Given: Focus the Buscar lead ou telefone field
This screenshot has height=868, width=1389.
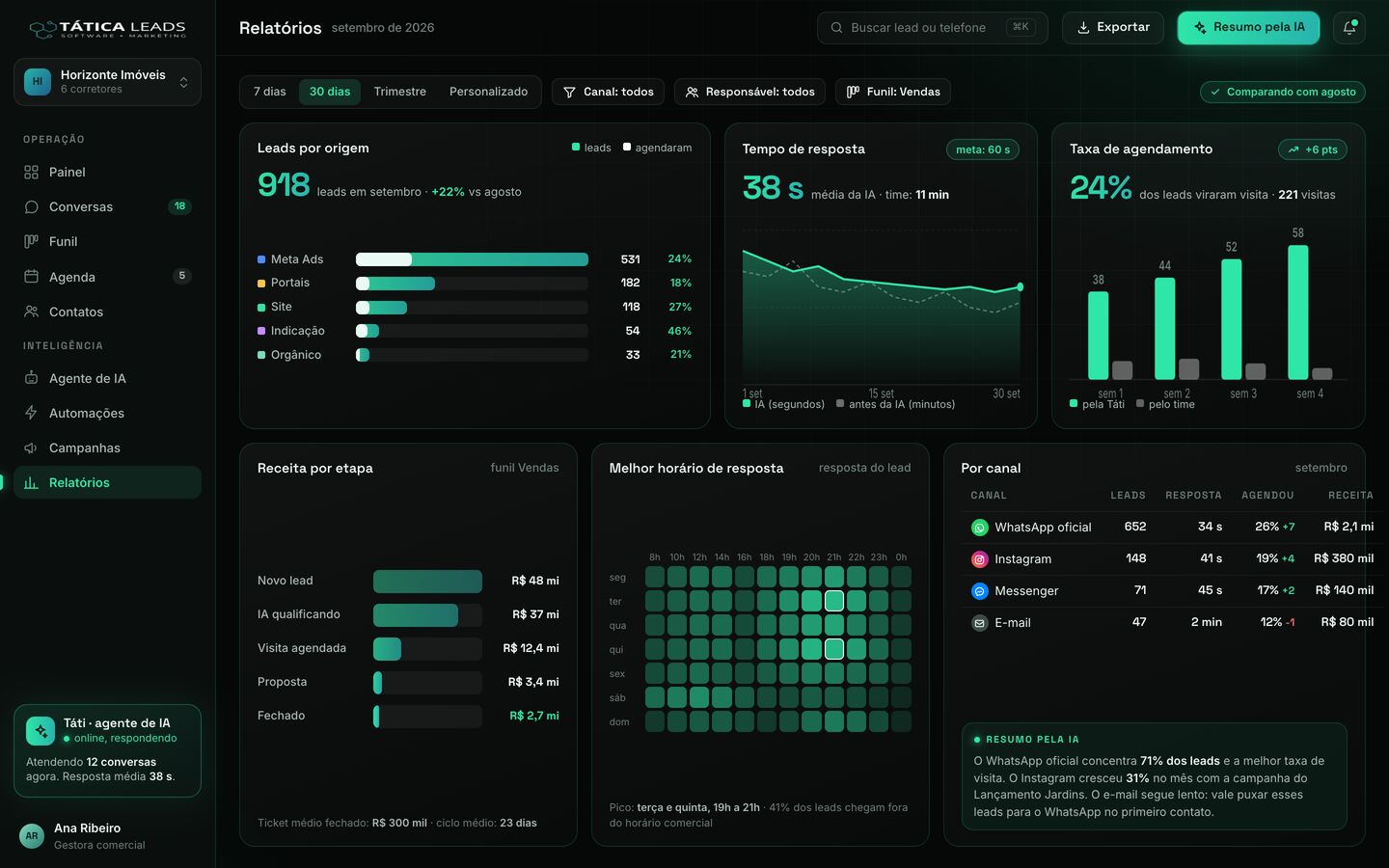Looking at the screenshot, I should point(932,28).
